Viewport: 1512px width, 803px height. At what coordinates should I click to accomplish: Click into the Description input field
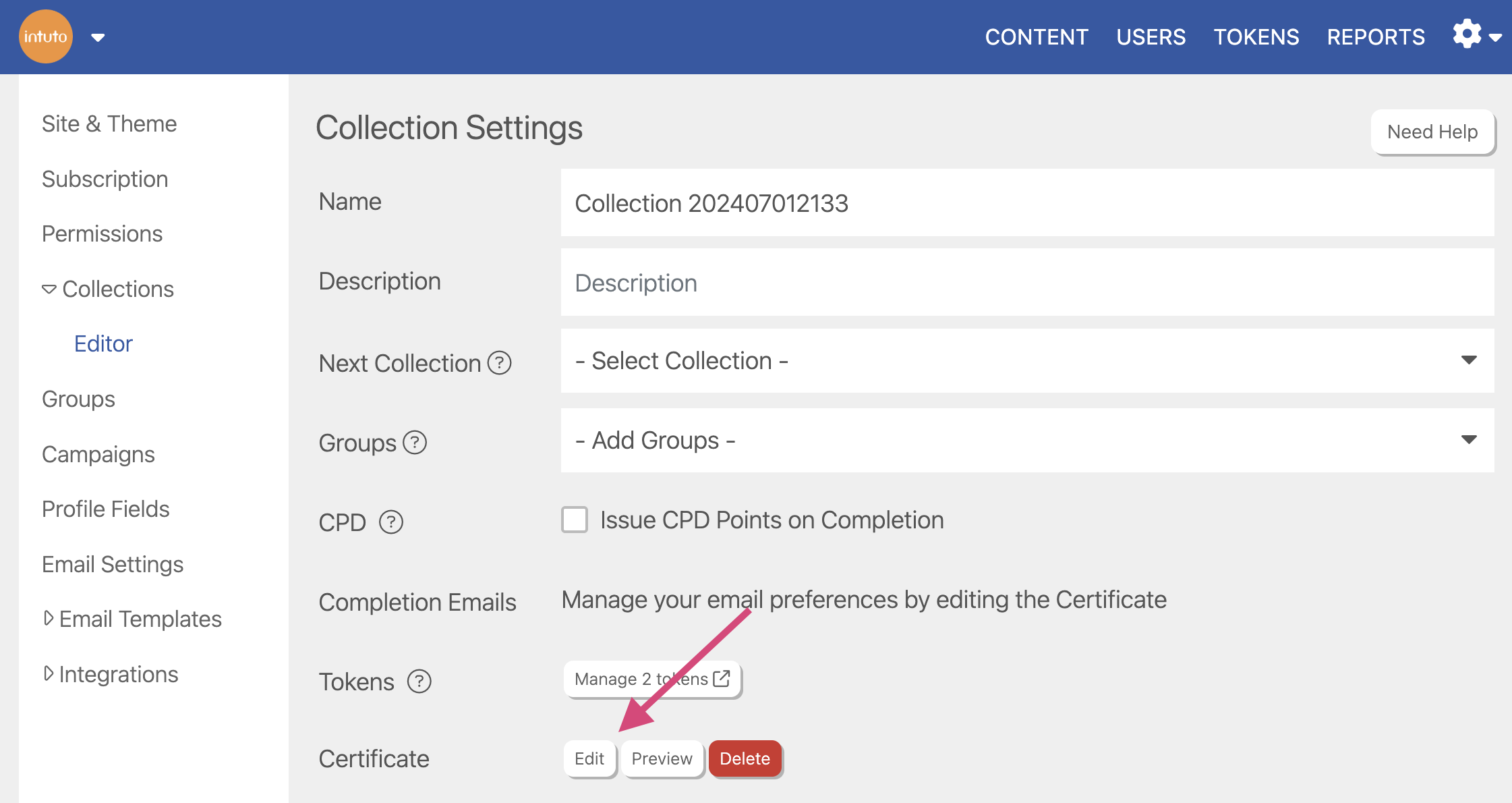tap(1027, 283)
